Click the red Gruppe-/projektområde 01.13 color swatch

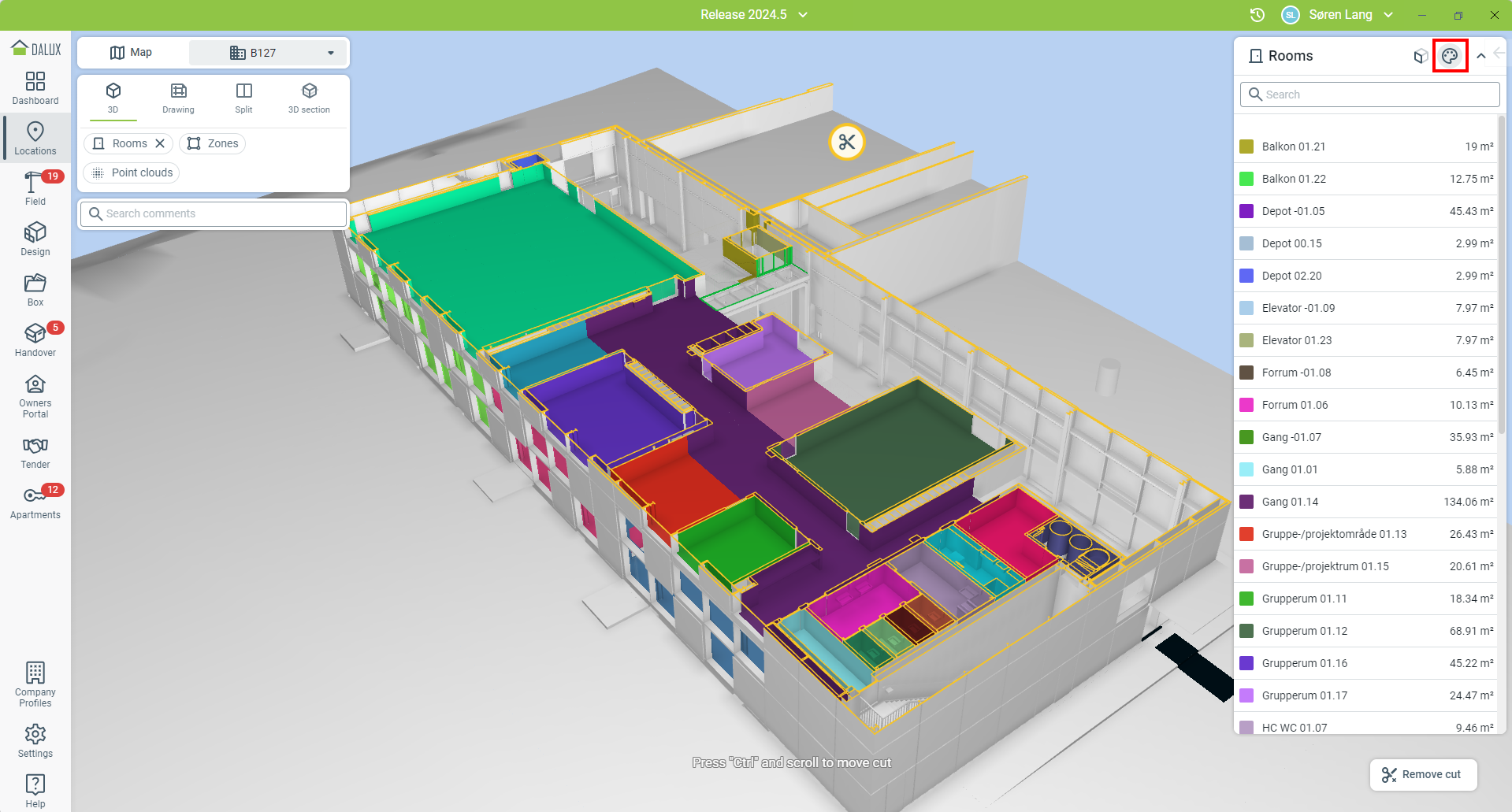pyautogui.click(x=1246, y=534)
